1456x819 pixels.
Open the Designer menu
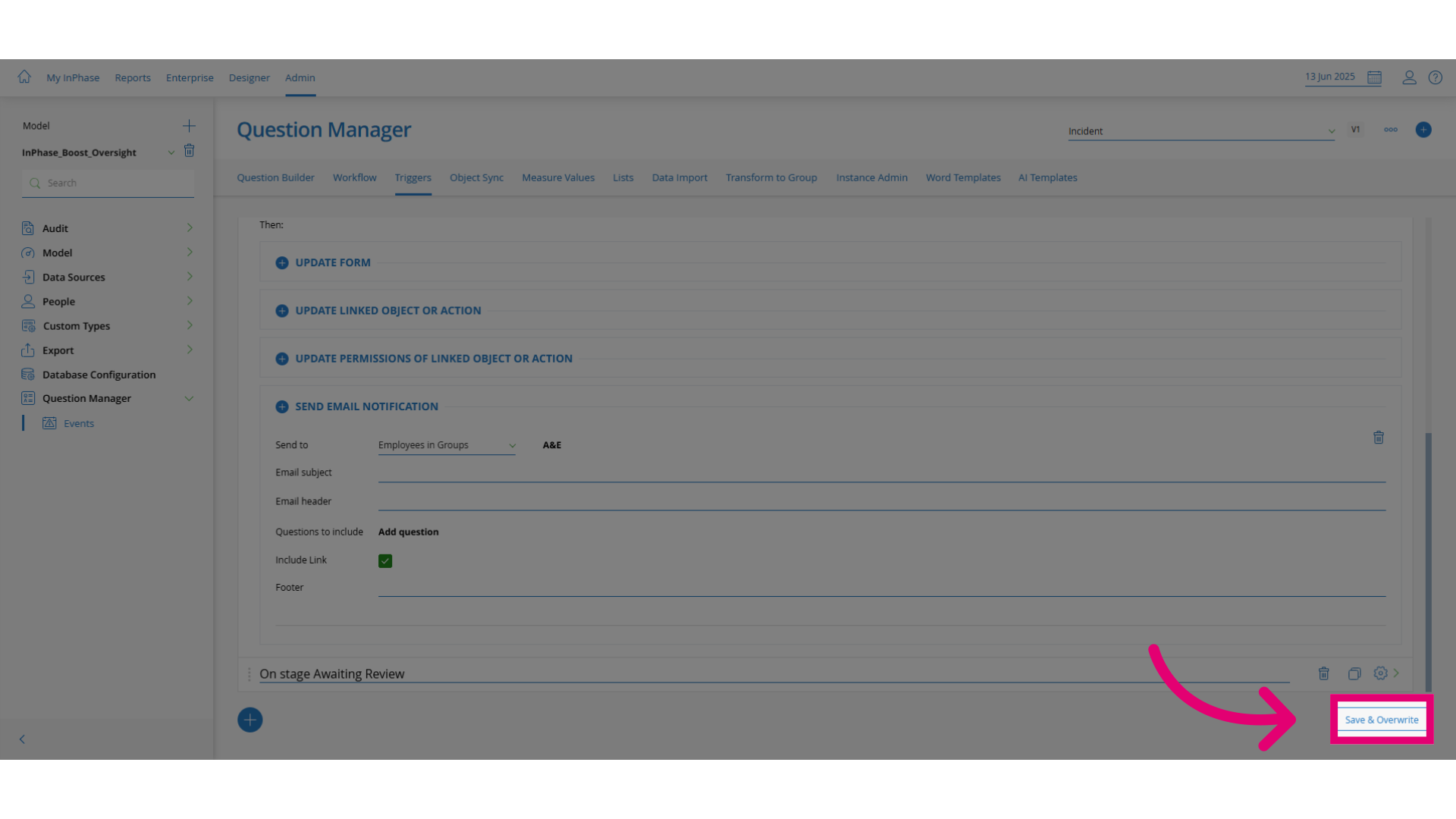(249, 77)
